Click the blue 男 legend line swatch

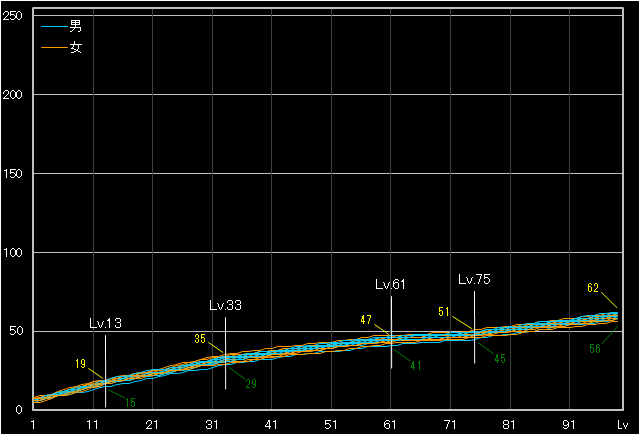click(x=54, y=27)
